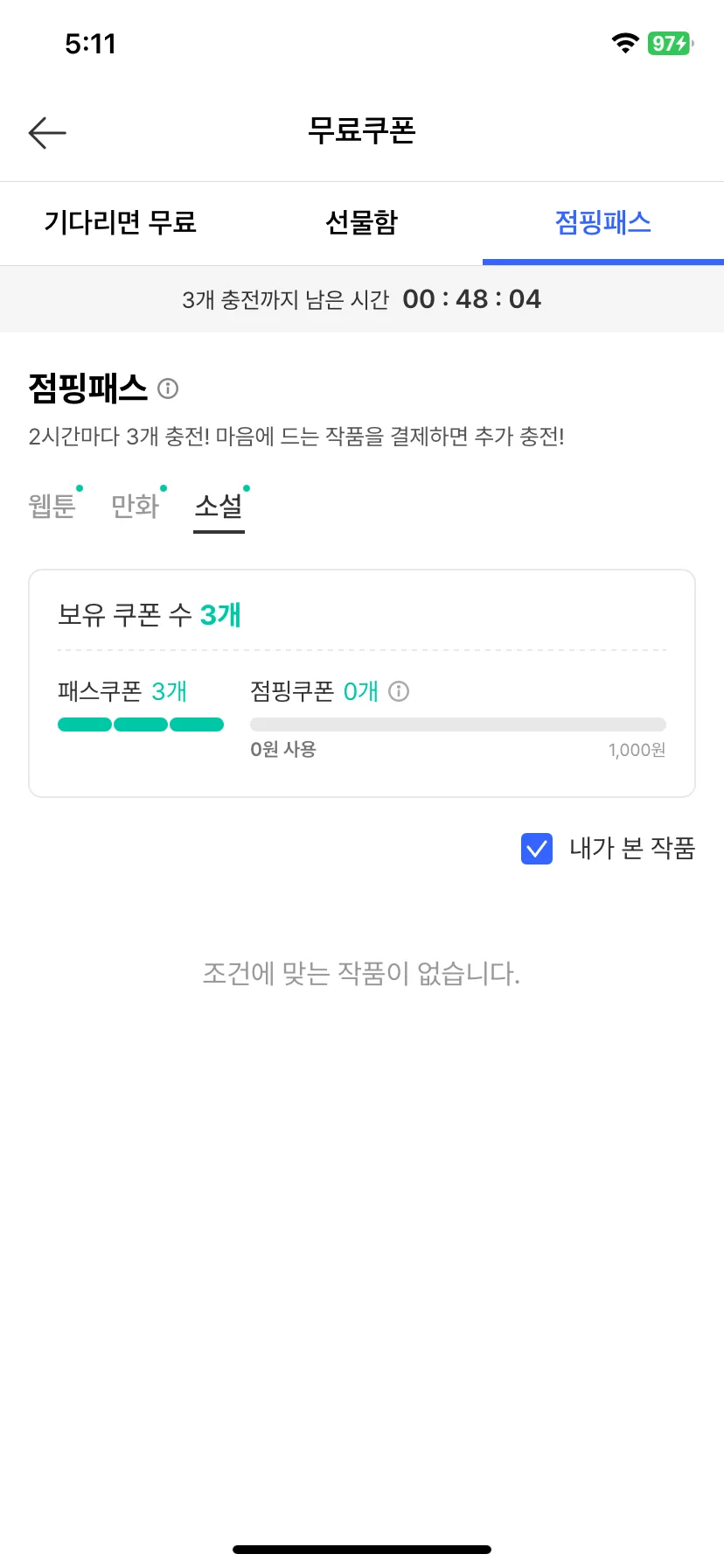Uncheck the 내가 본 작품 checkbox

pos(537,849)
